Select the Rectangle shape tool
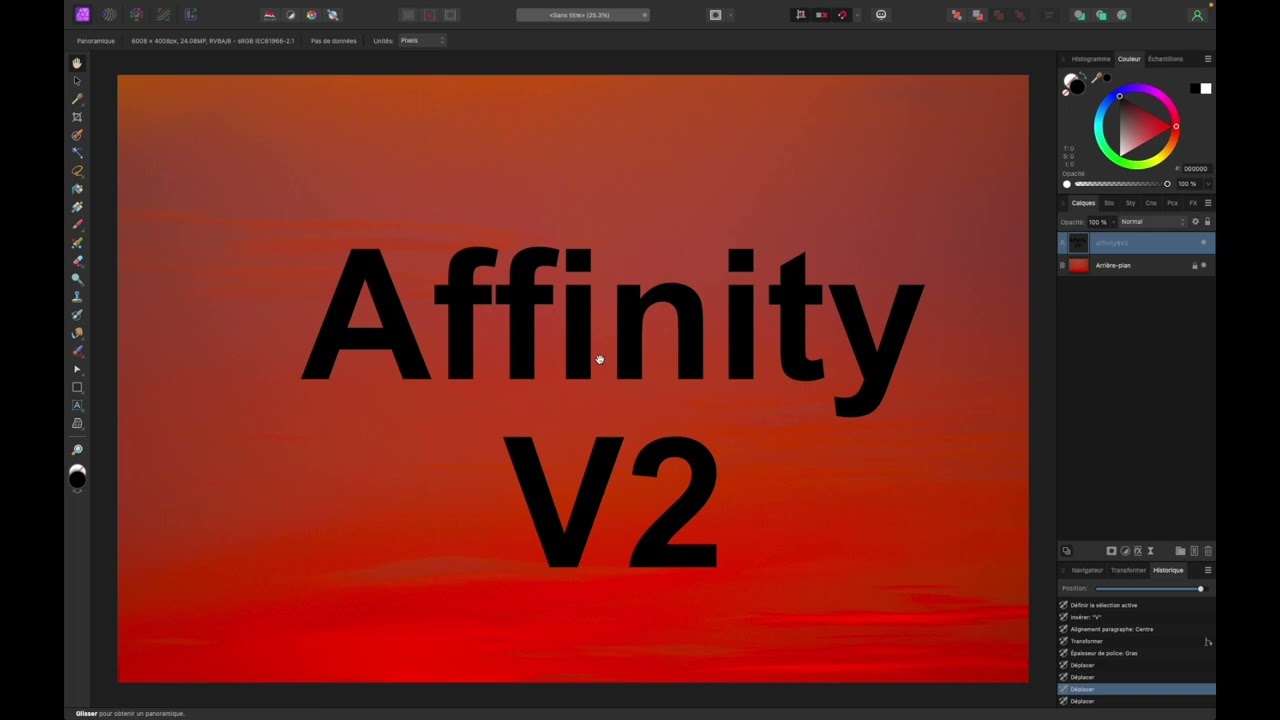This screenshot has height=720, width=1280. [x=77, y=387]
